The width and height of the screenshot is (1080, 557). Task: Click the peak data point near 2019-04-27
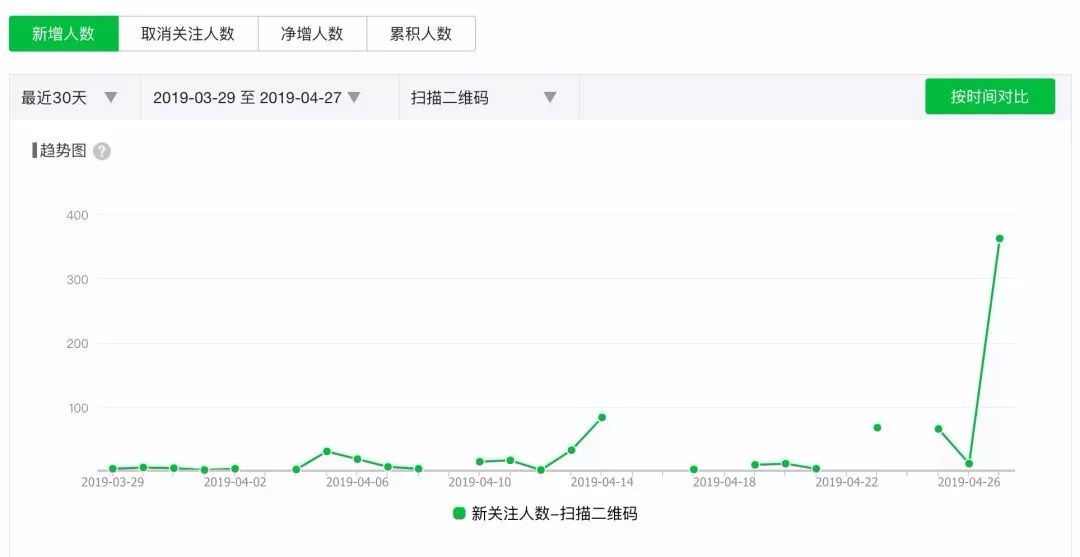999,238
